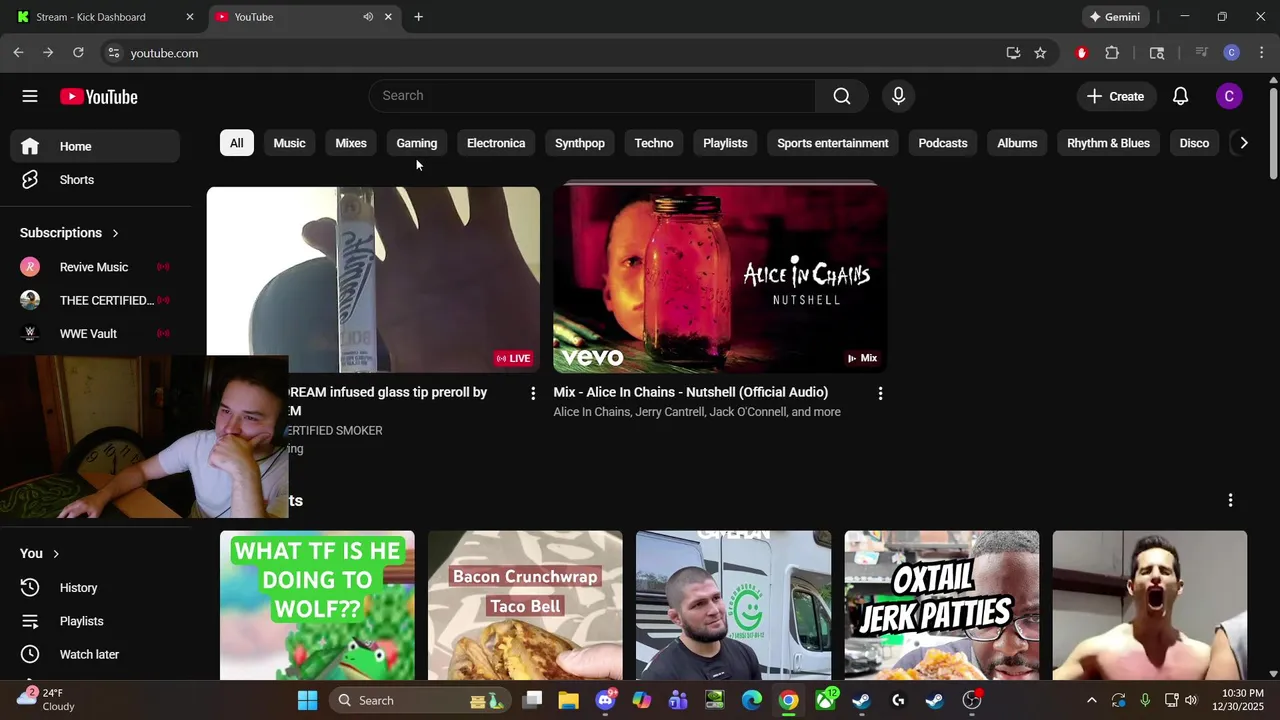Select the Music chip
The width and height of the screenshot is (1280, 720).
(x=289, y=143)
